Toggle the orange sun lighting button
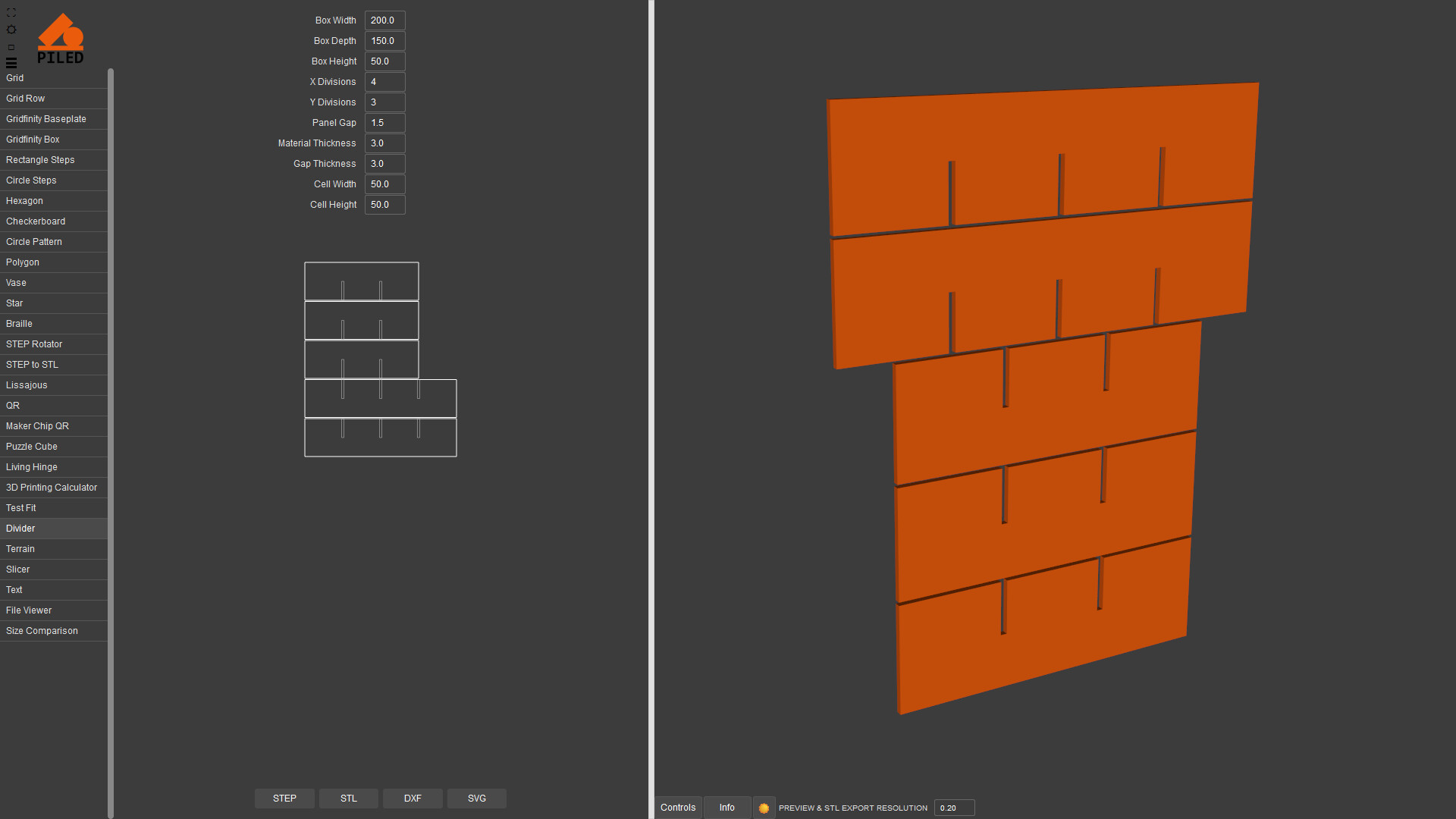This screenshot has height=819, width=1456. [x=764, y=808]
